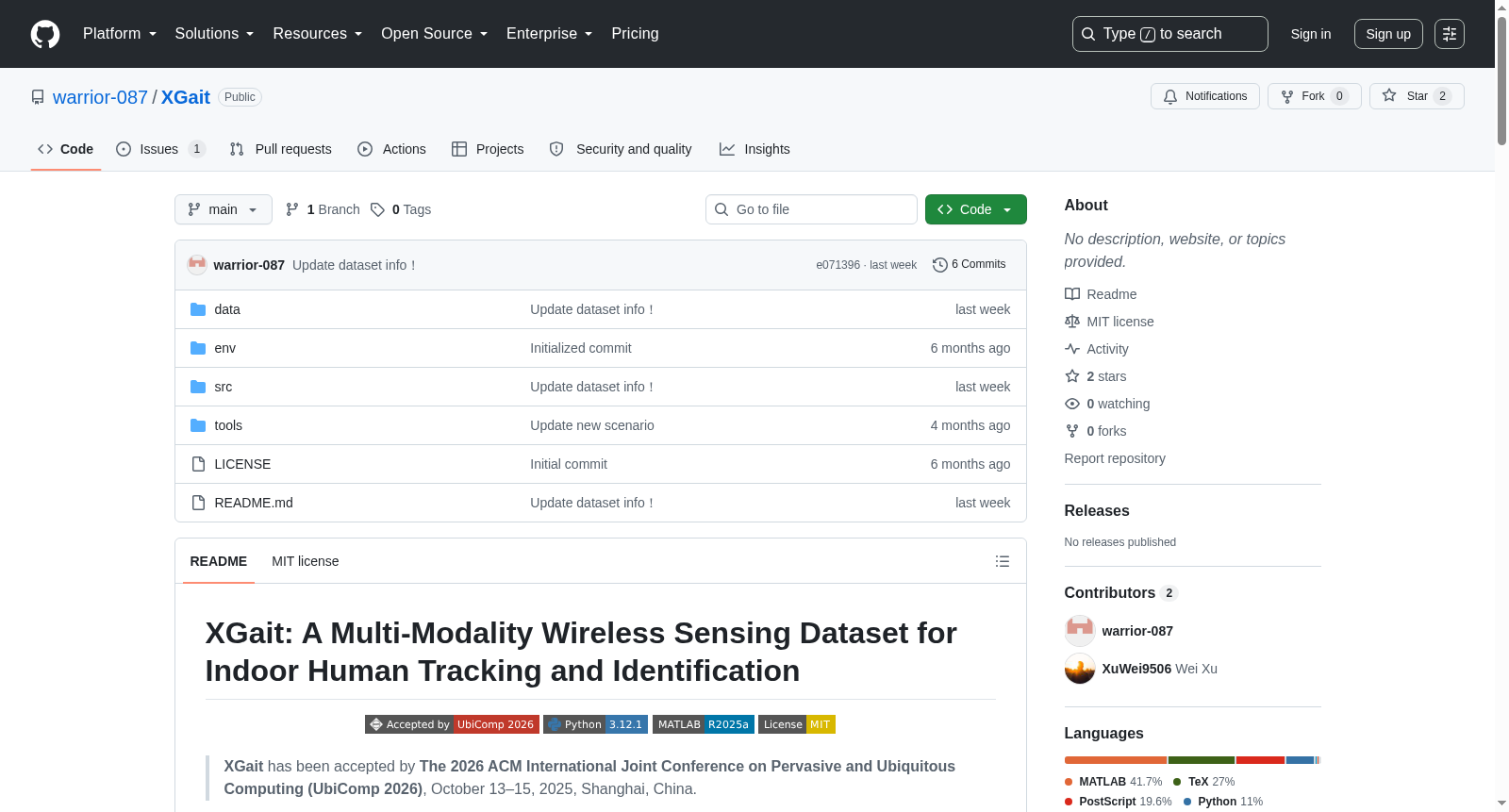1509x812 pixels.
Task: Click the src folder icon
Action: pyautogui.click(x=198, y=387)
